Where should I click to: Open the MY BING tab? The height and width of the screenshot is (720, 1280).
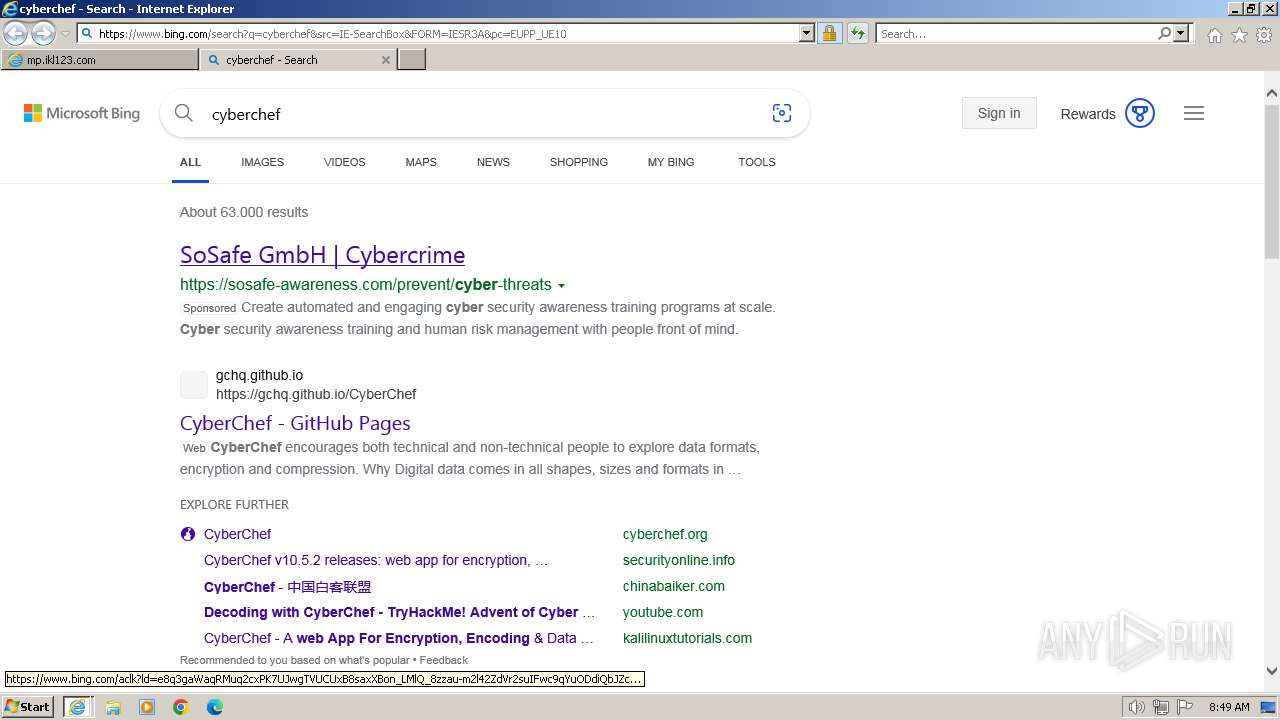pos(671,162)
